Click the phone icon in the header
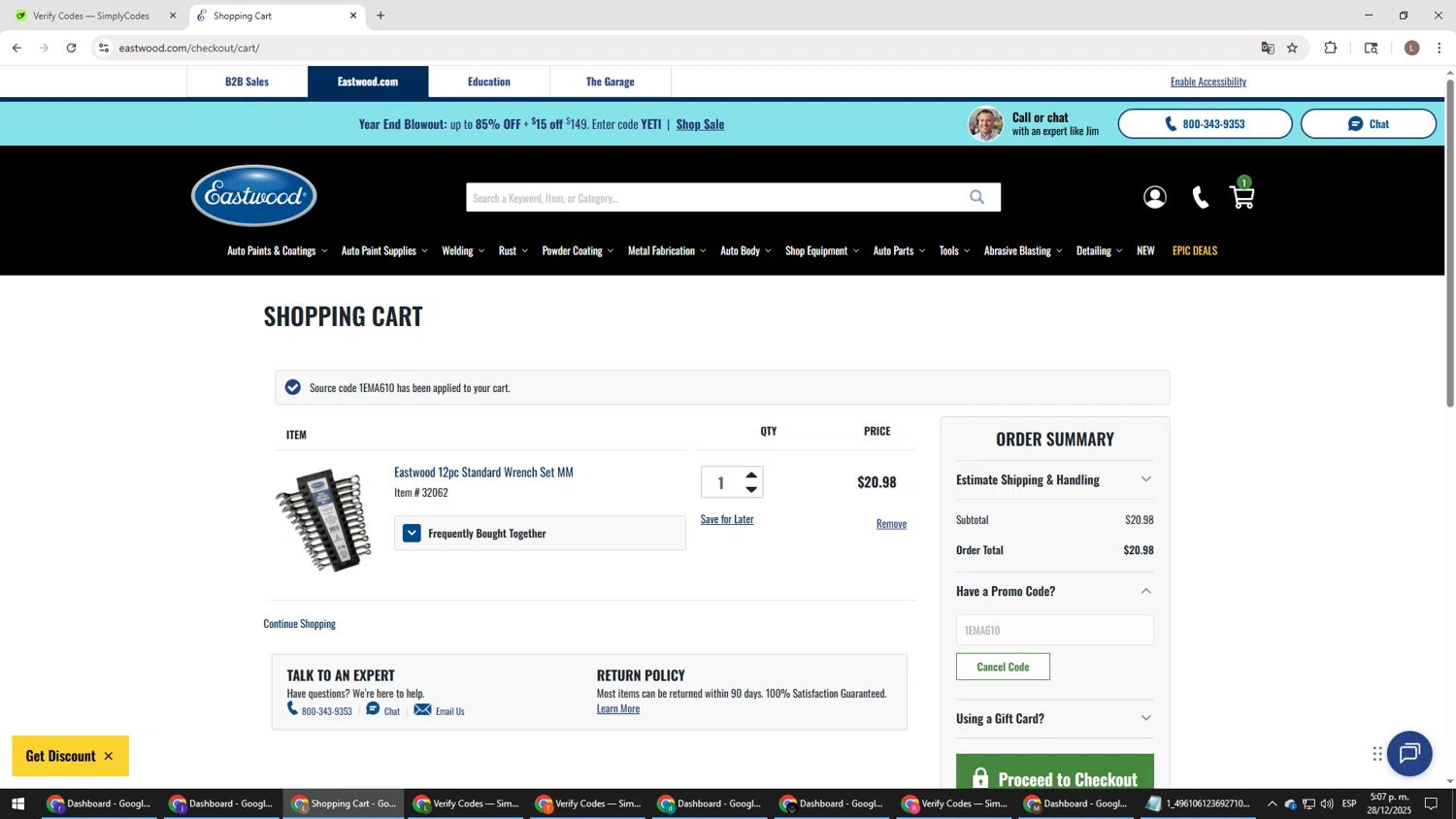 [1201, 197]
